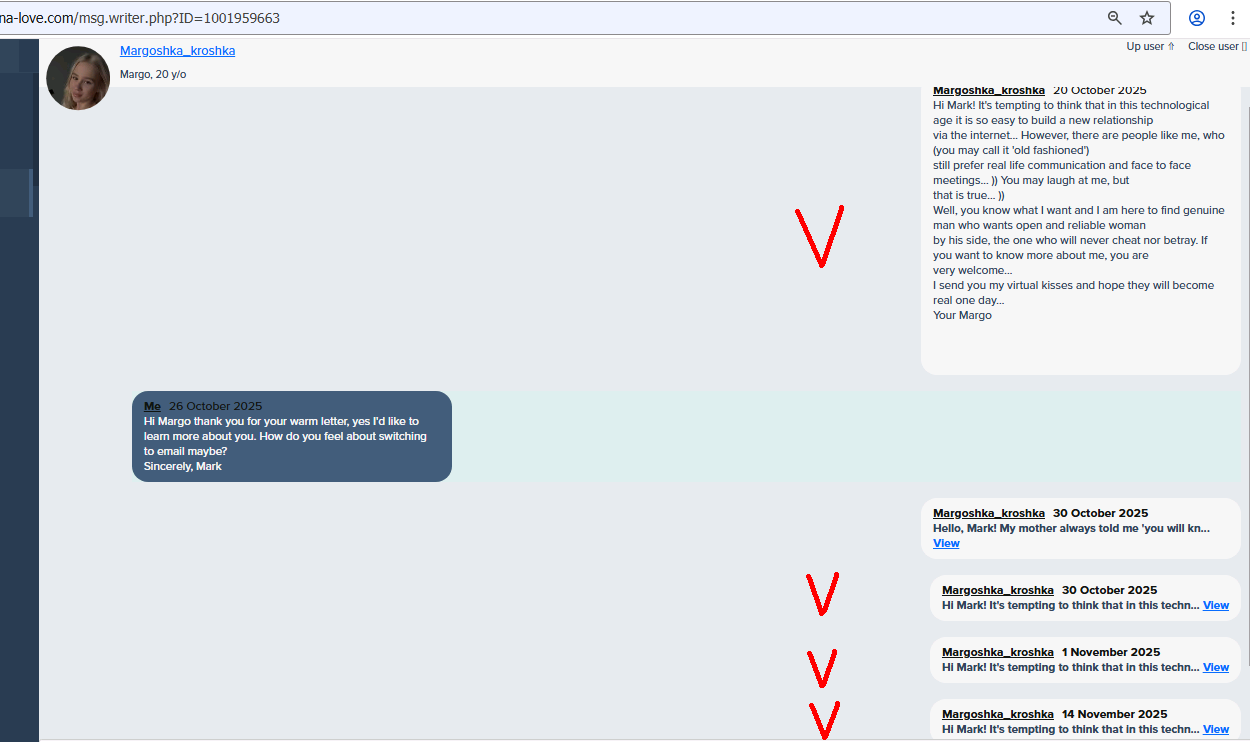Open Margo's circular profile photo
This screenshot has height=742, width=1250.
click(x=77, y=78)
